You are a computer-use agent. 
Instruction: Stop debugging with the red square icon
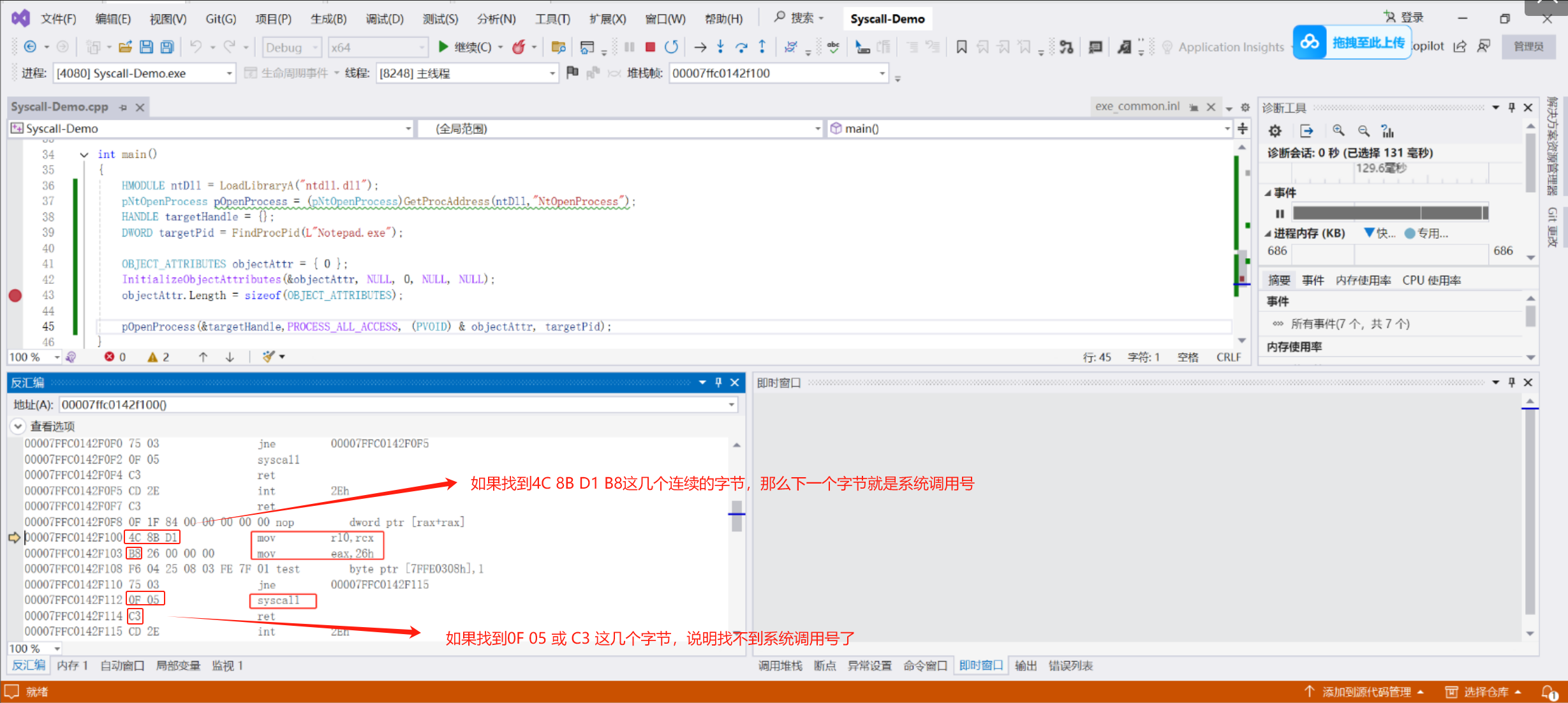(x=650, y=47)
